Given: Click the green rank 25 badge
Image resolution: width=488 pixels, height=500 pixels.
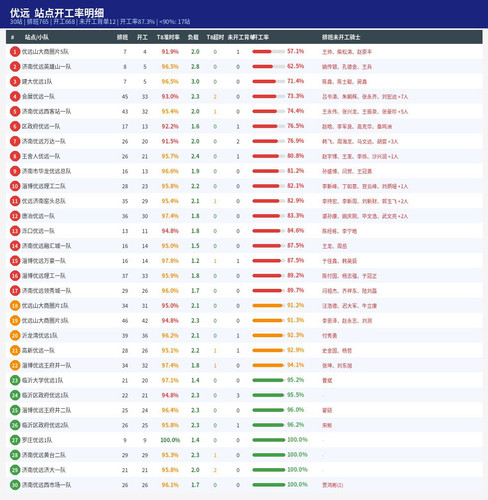Looking at the screenshot, I should [15, 410].
